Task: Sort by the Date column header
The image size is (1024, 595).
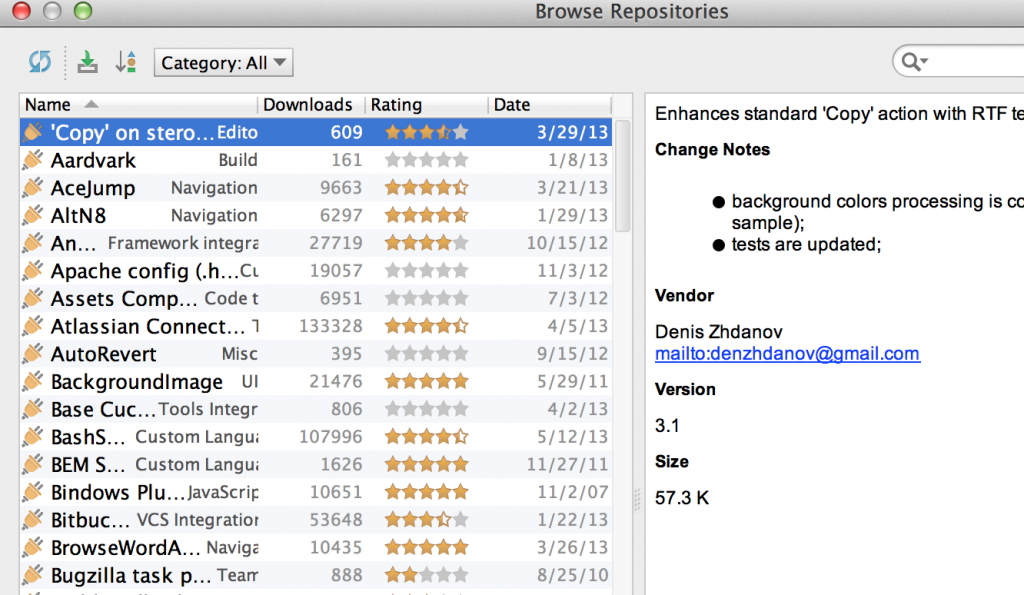Action: (x=550, y=105)
